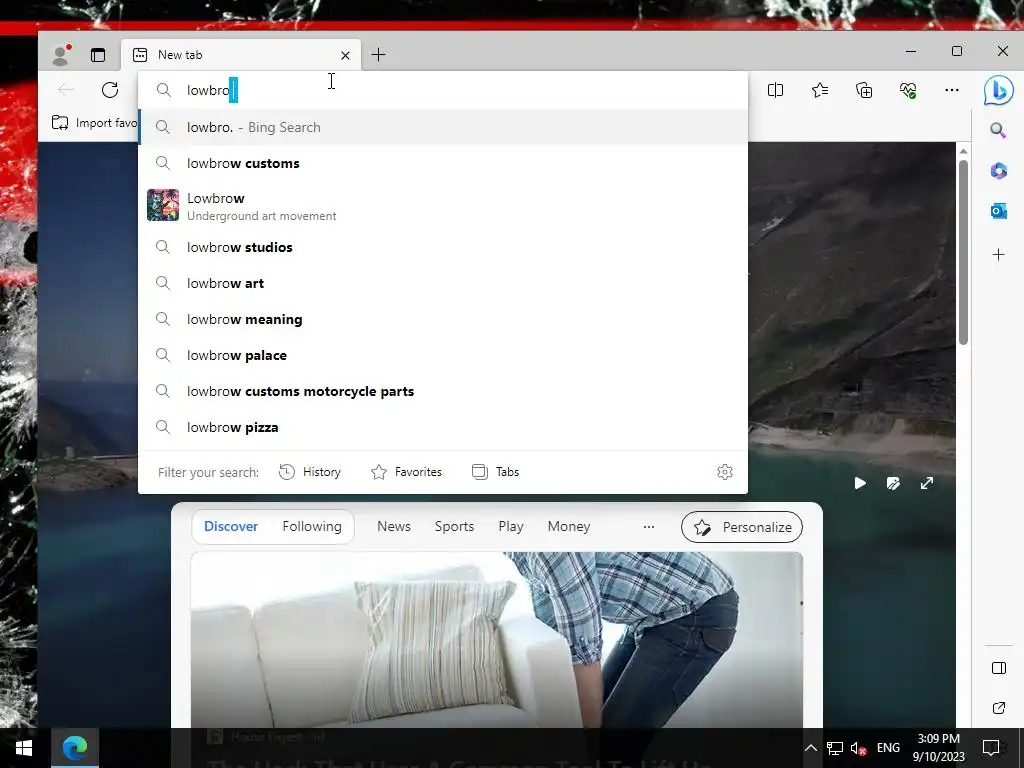Open the clock showing 3:09 PM
Image resolution: width=1024 pixels, height=768 pixels.
938,748
